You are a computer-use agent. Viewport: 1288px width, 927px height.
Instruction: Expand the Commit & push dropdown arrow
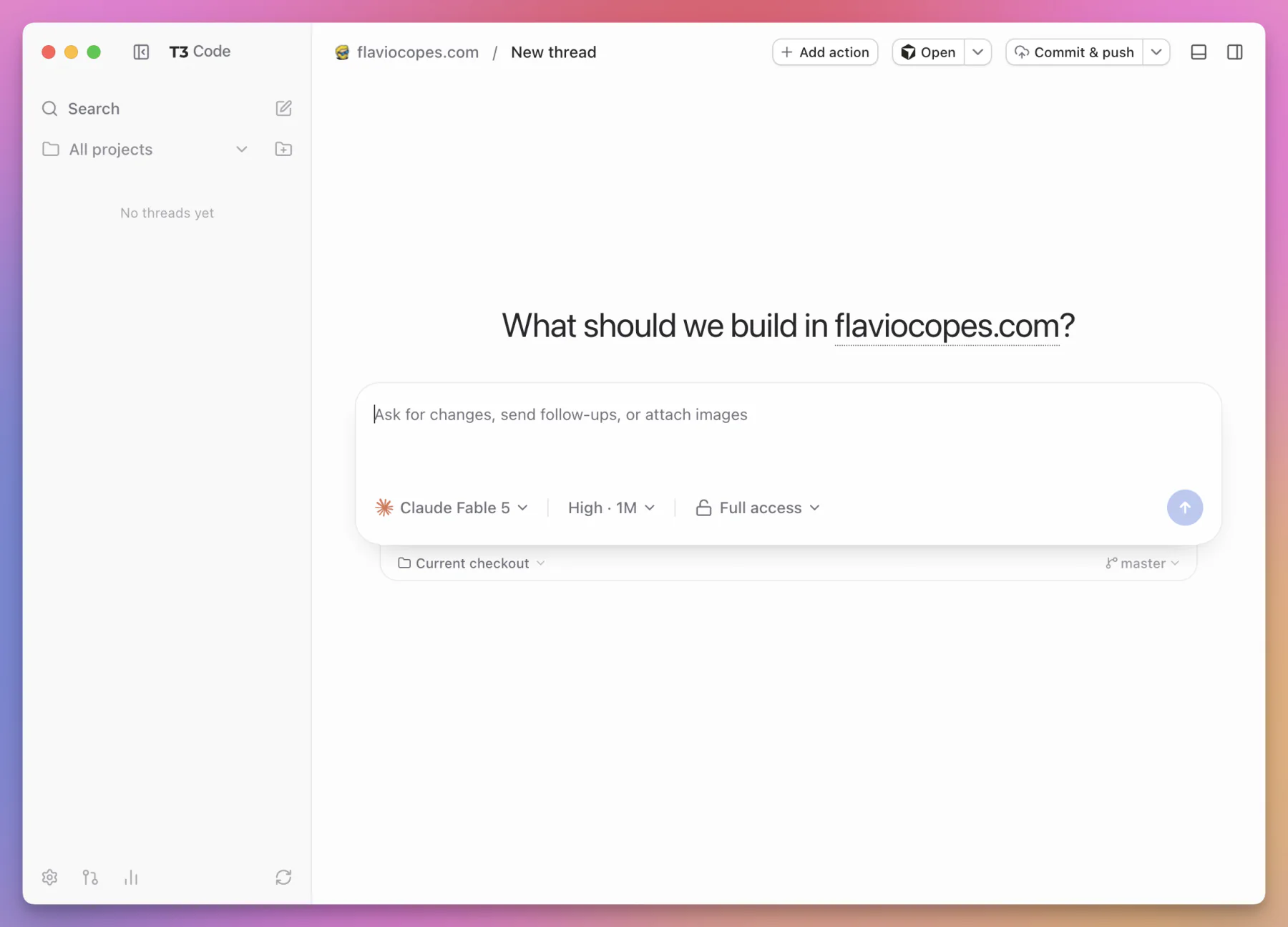[1156, 52]
